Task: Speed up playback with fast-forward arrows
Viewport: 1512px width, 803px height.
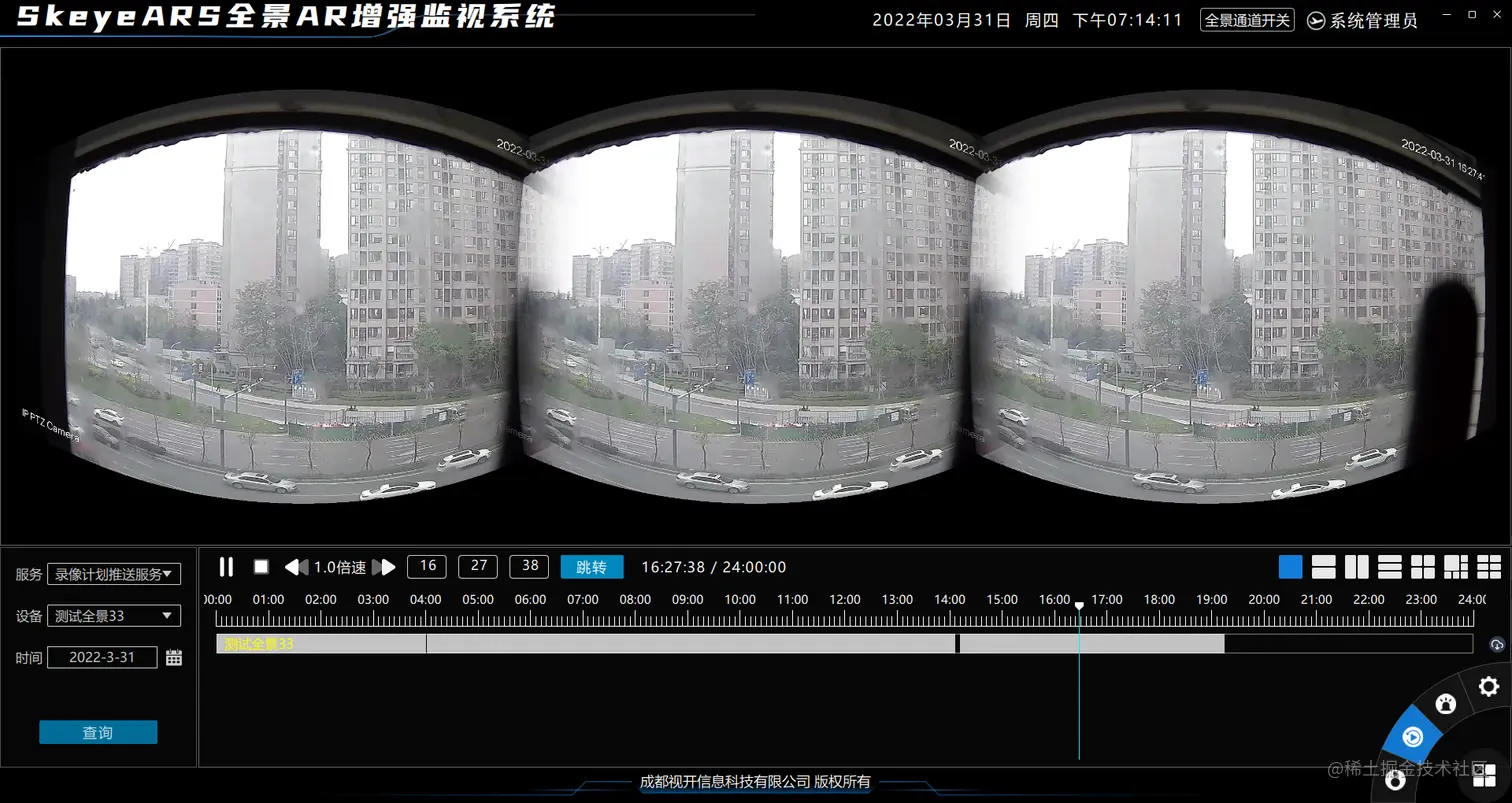Action: [x=384, y=567]
